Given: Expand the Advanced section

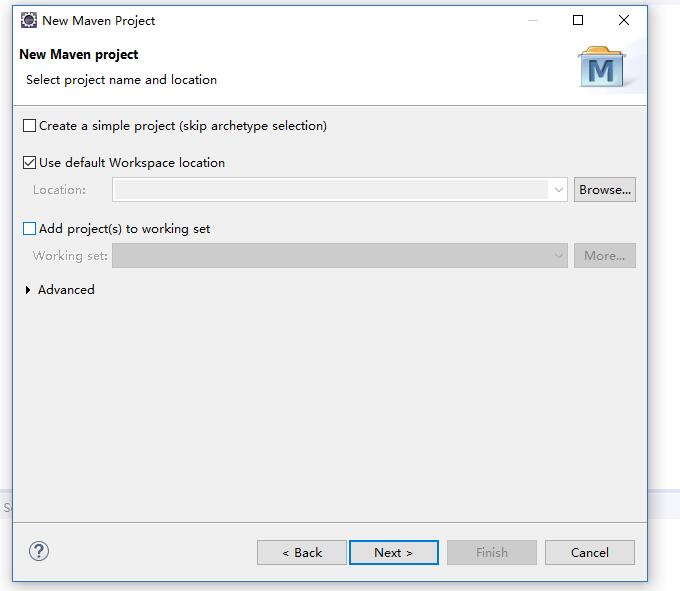Looking at the screenshot, I should pyautogui.click(x=28, y=290).
